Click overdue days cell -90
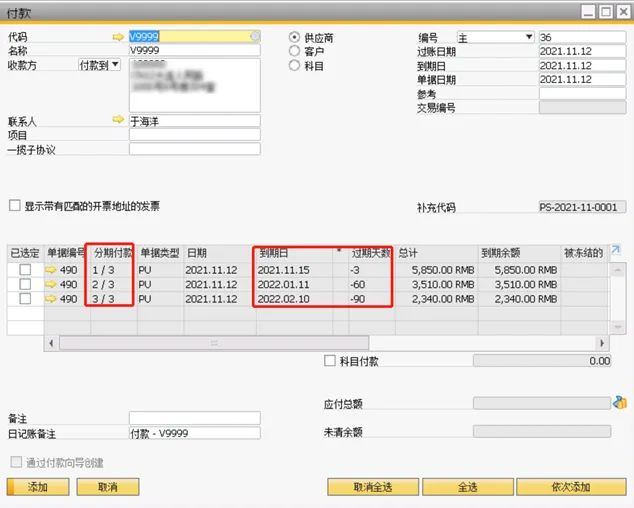 click(372, 299)
